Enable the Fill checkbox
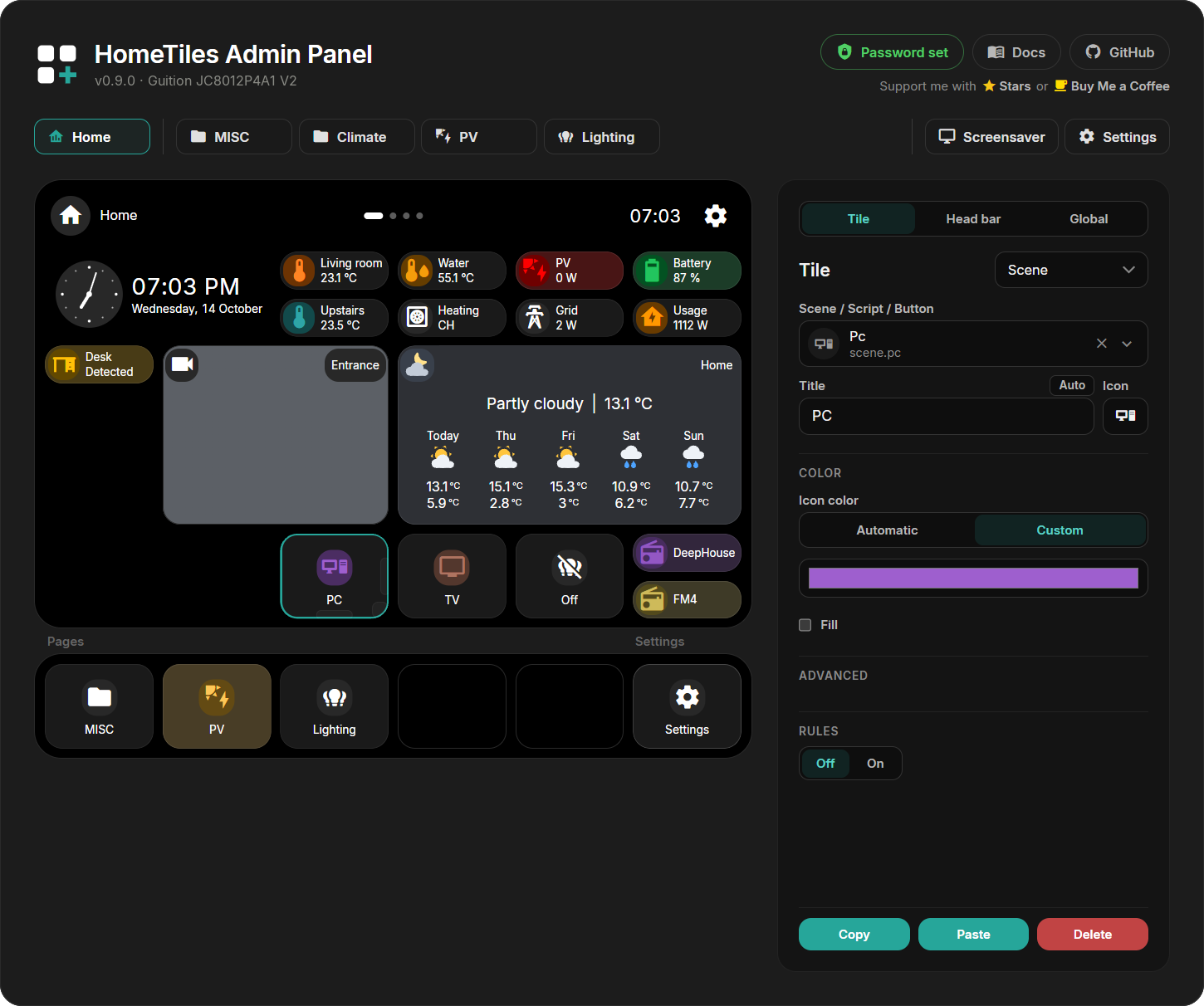 [805, 625]
